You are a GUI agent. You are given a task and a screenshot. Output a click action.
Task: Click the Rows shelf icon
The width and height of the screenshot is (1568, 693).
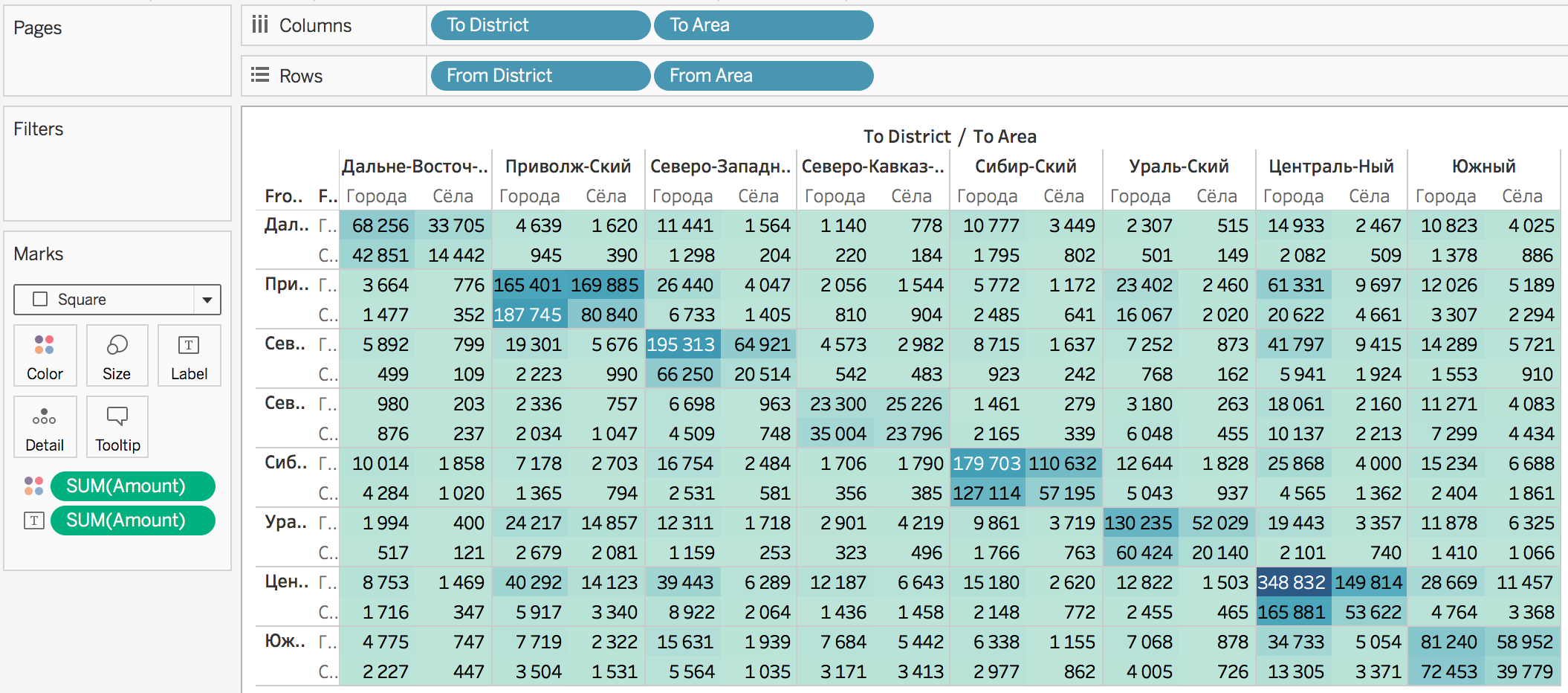pos(260,75)
